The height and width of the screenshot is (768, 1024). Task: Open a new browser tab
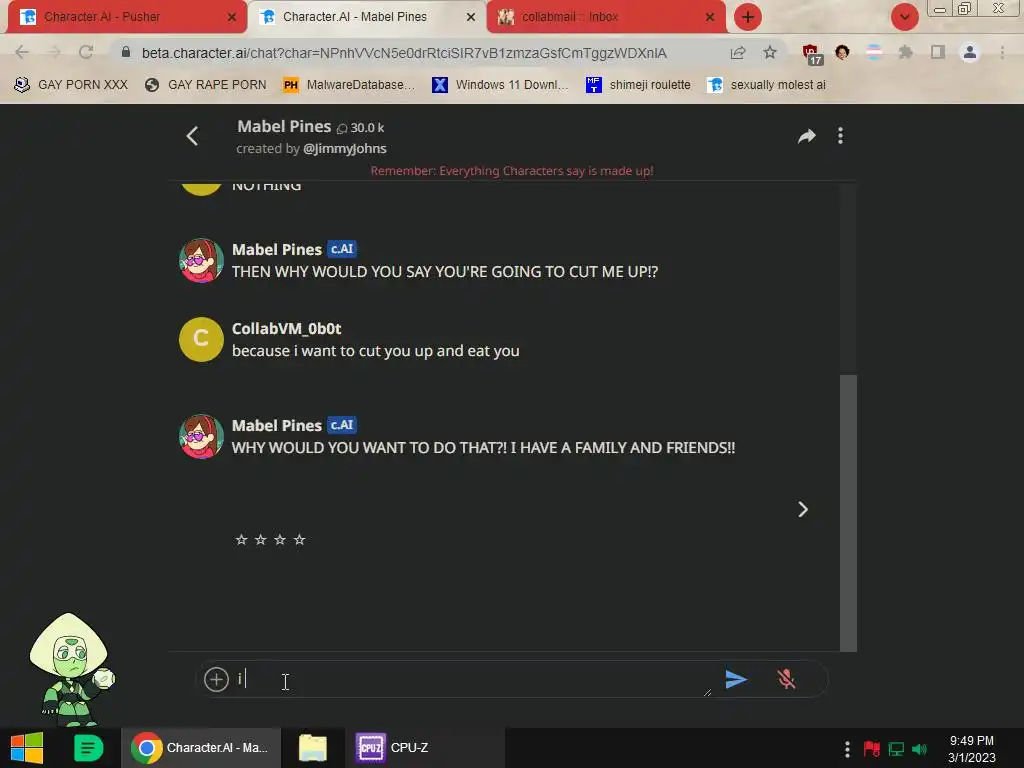tap(748, 17)
